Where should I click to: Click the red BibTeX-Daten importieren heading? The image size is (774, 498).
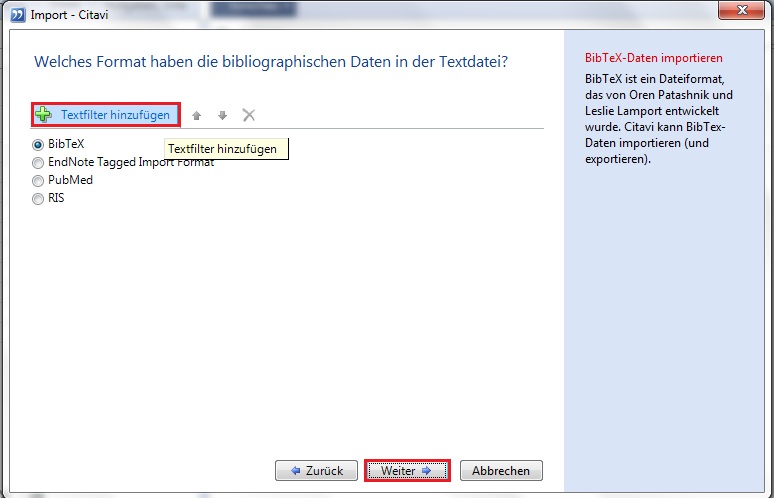tap(653, 58)
